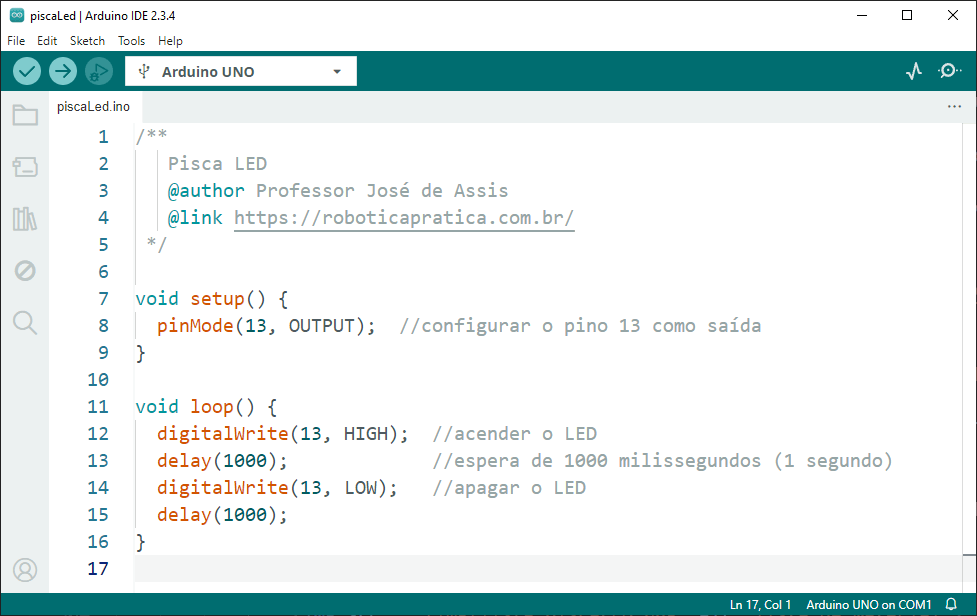Image resolution: width=977 pixels, height=616 pixels.
Task: Upload the sketch with the arrow button
Action: click(x=63, y=72)
